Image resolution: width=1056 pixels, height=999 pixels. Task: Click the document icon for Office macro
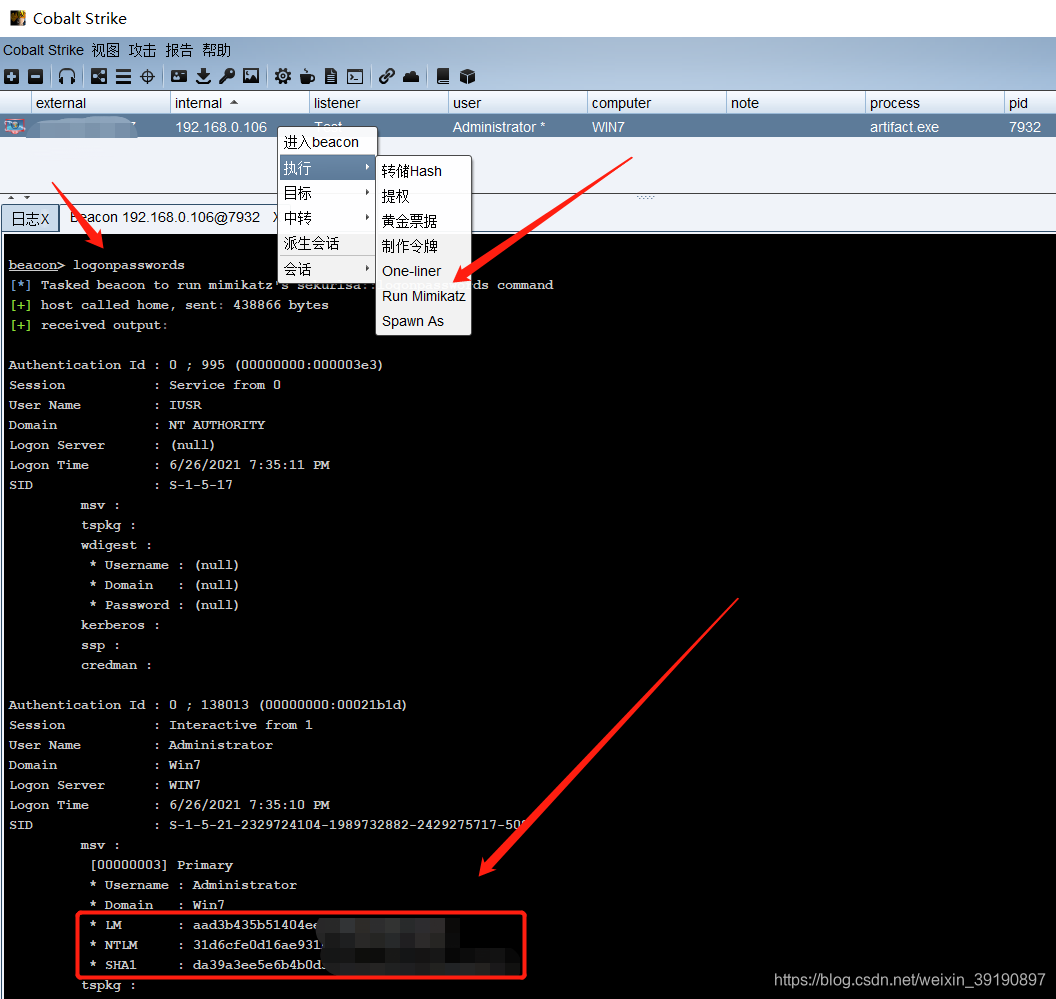pyautogui.click(x=331, y=76)
